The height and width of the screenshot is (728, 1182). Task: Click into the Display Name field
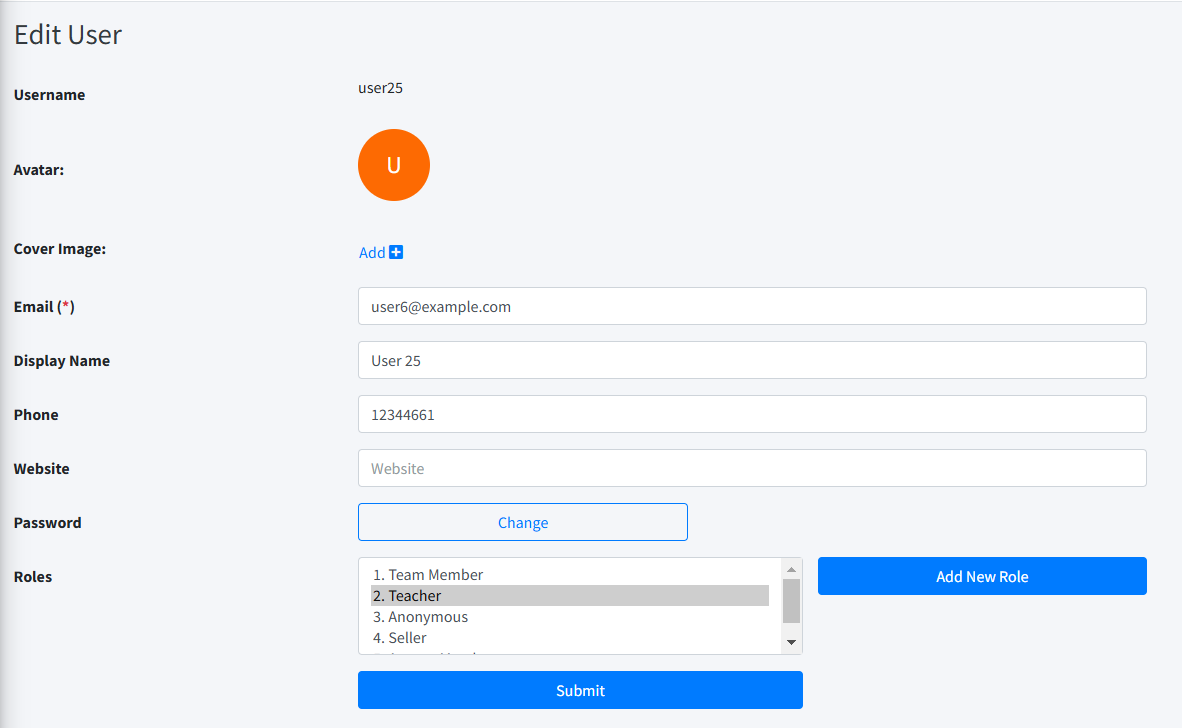[751, 360]
